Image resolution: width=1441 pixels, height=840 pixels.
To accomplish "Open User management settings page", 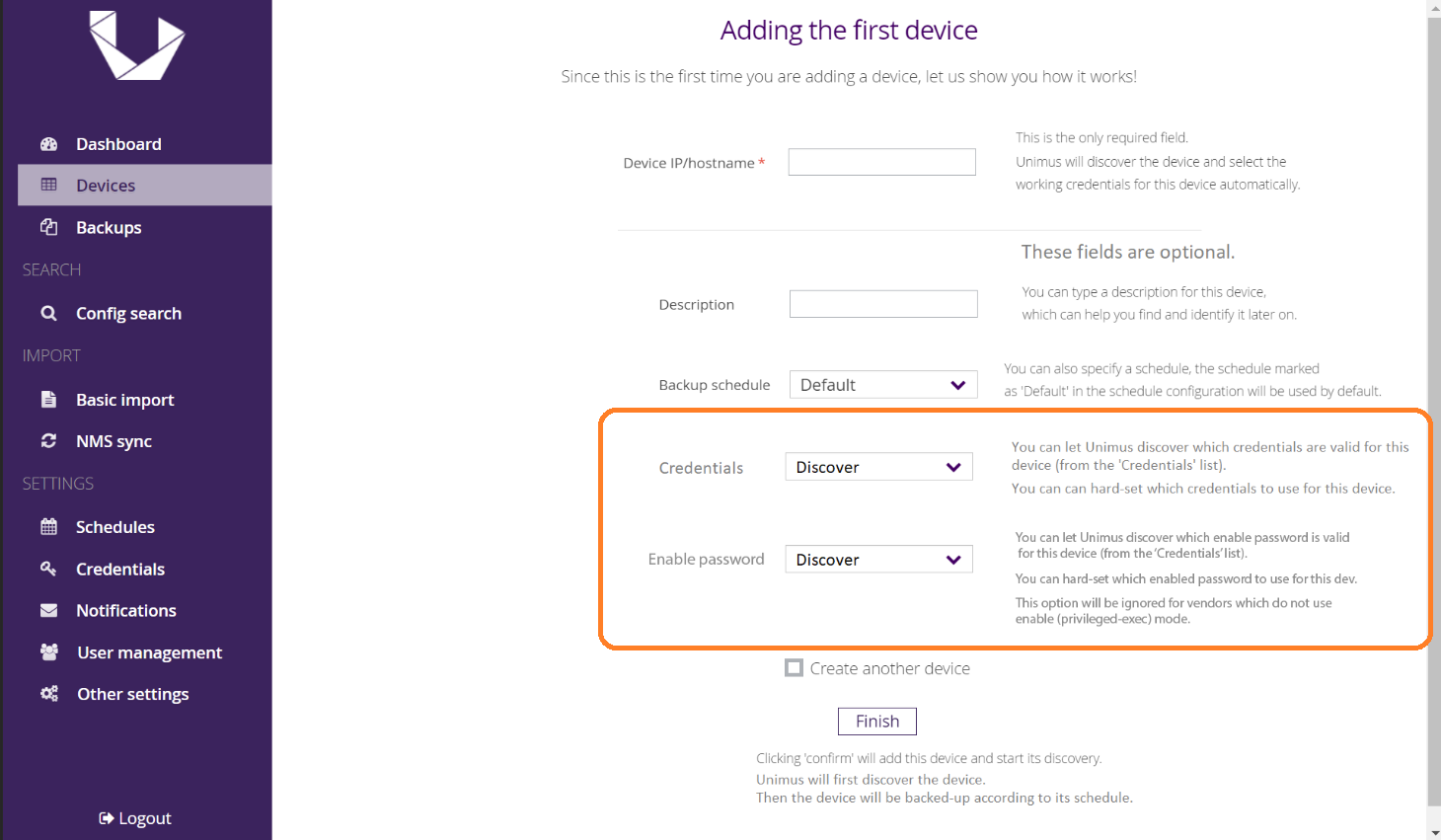I will pyautogui.click(x=149, y=652).
